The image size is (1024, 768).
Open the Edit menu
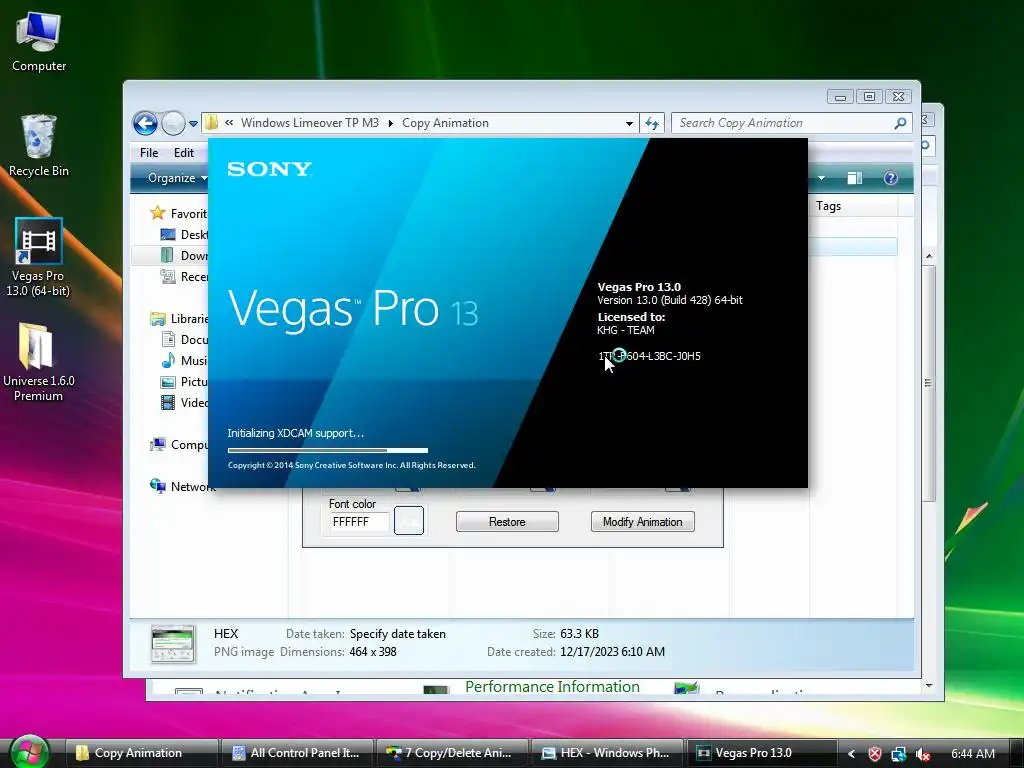pos(184,153)
